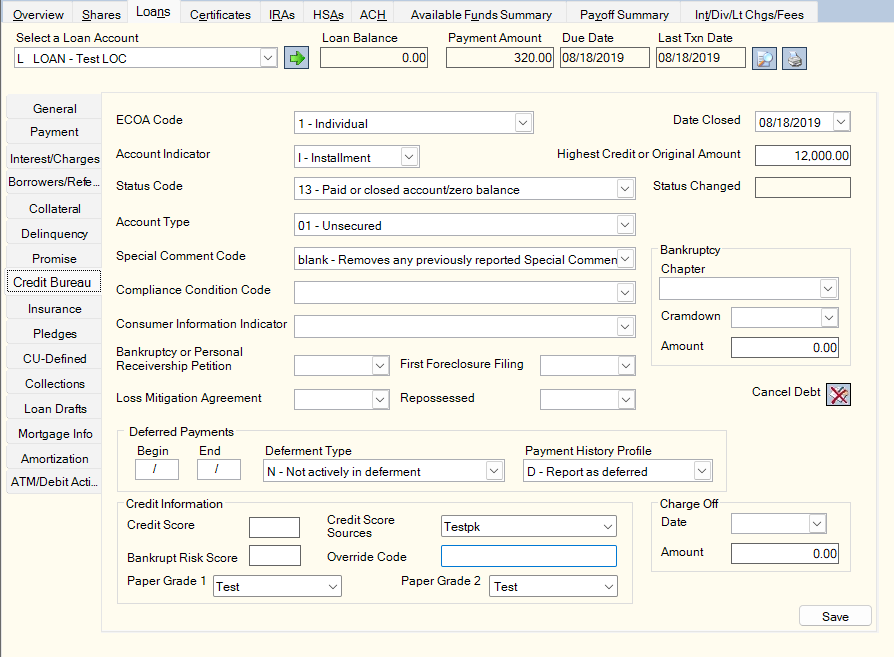Open the Compliance Condition Code dropdown
This screenshot has width=894, height=657.
625,293
